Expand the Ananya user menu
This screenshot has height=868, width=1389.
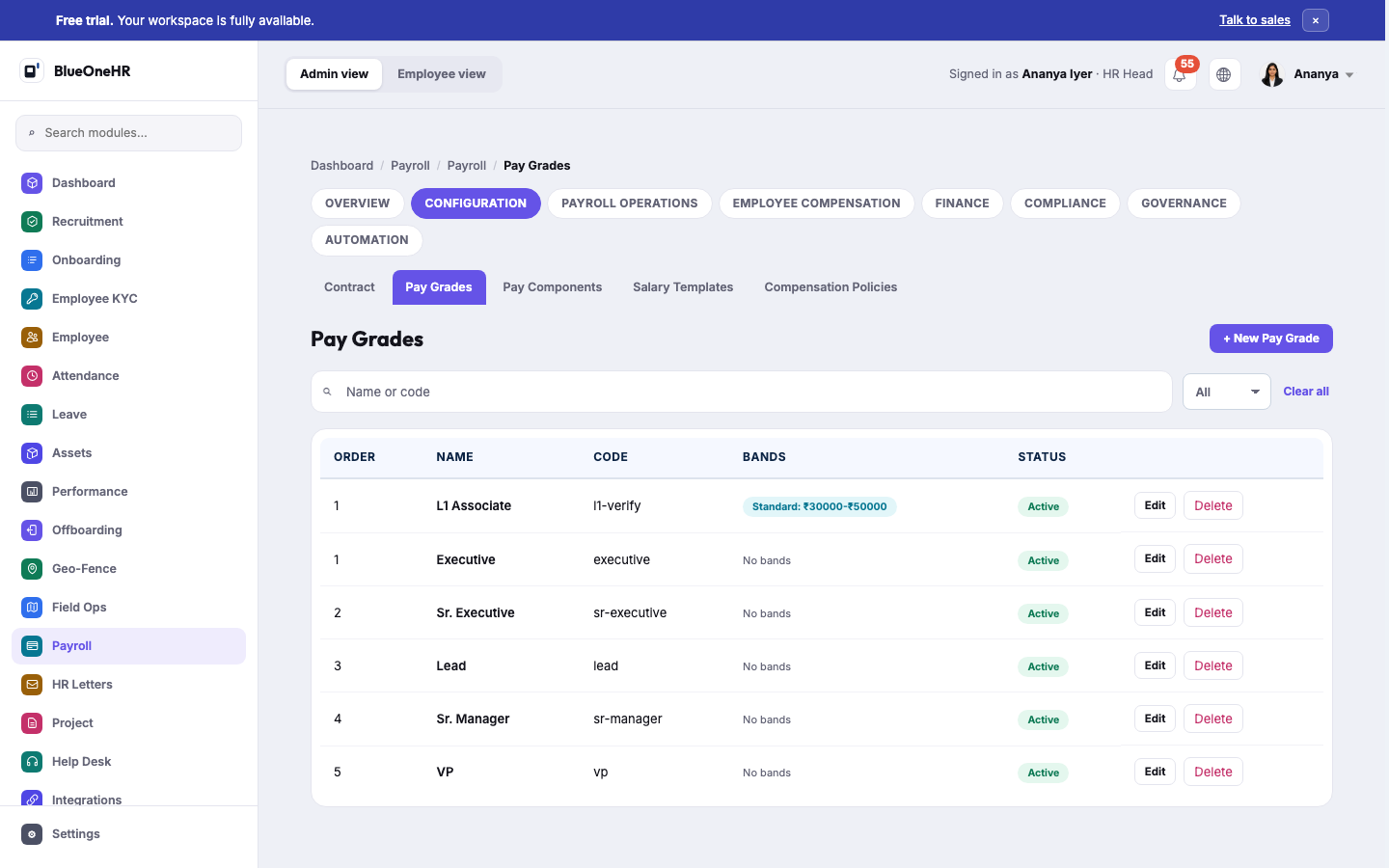(1308, 74)
